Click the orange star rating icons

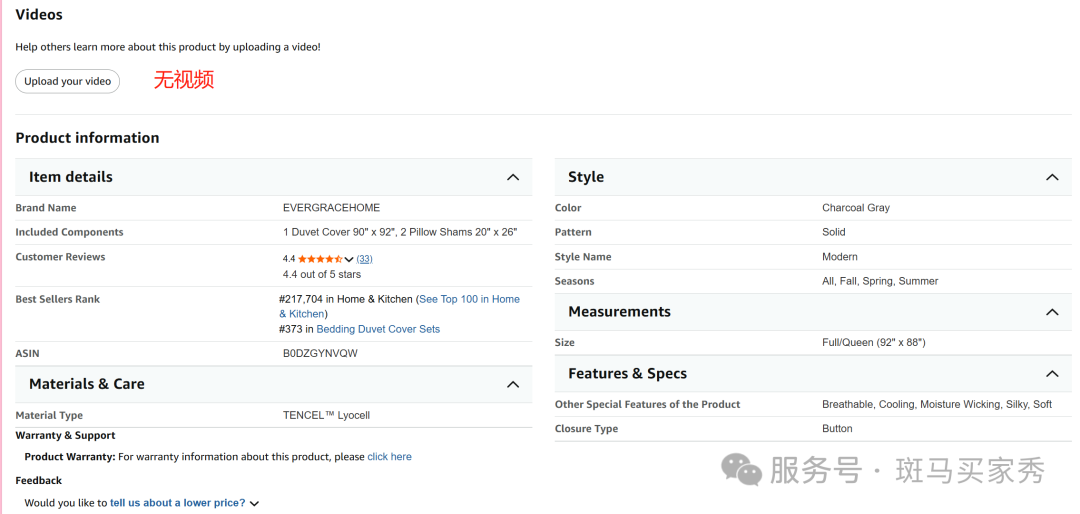click(320, 259)
